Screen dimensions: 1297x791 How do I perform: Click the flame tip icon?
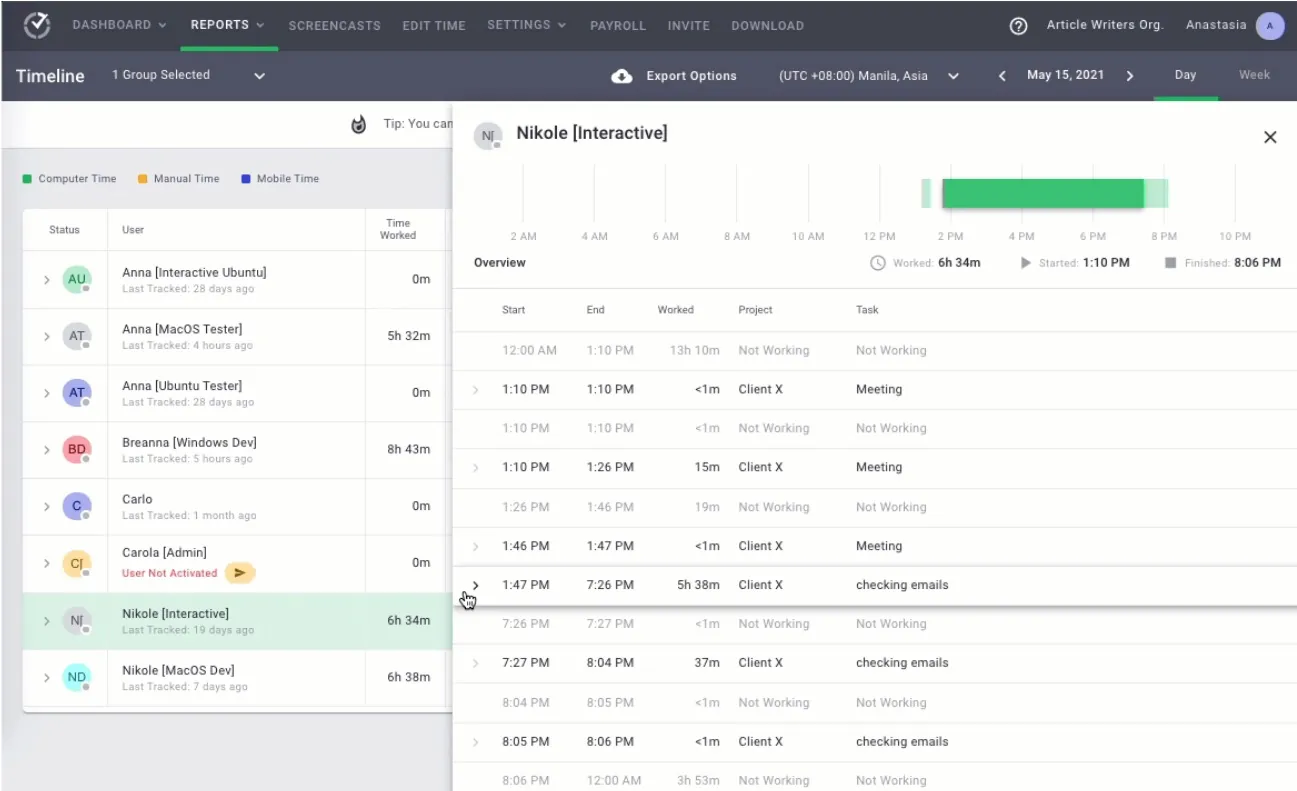pos(359,124)
